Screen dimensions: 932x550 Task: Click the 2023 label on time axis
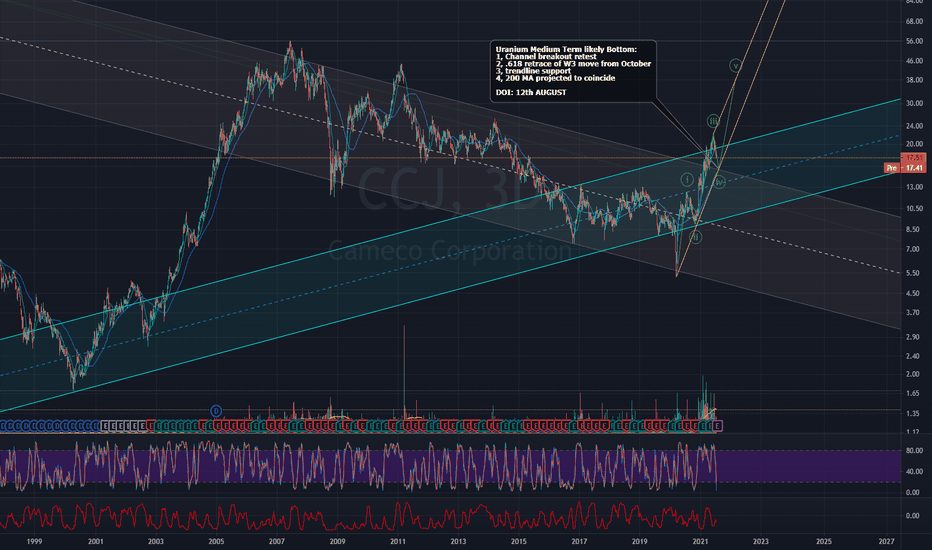coord(760,542)
